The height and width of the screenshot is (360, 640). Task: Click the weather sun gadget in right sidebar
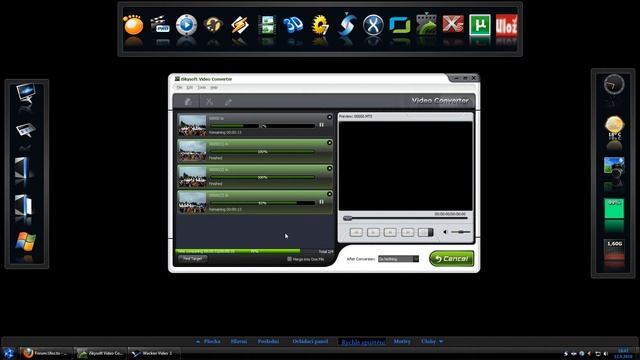(614, 125)
